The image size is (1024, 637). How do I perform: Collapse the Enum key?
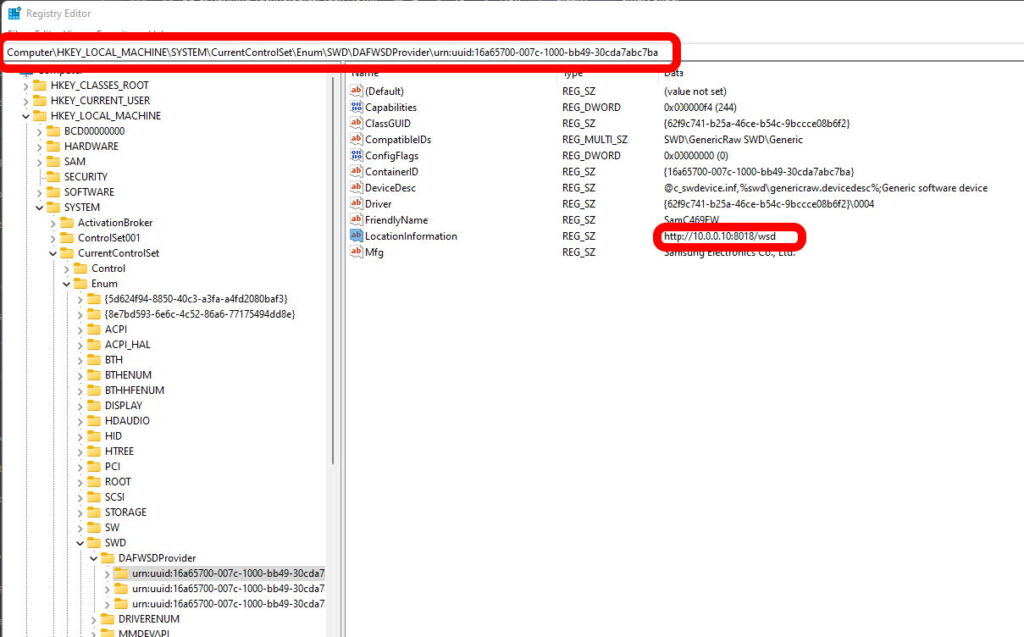click(66, 284)
